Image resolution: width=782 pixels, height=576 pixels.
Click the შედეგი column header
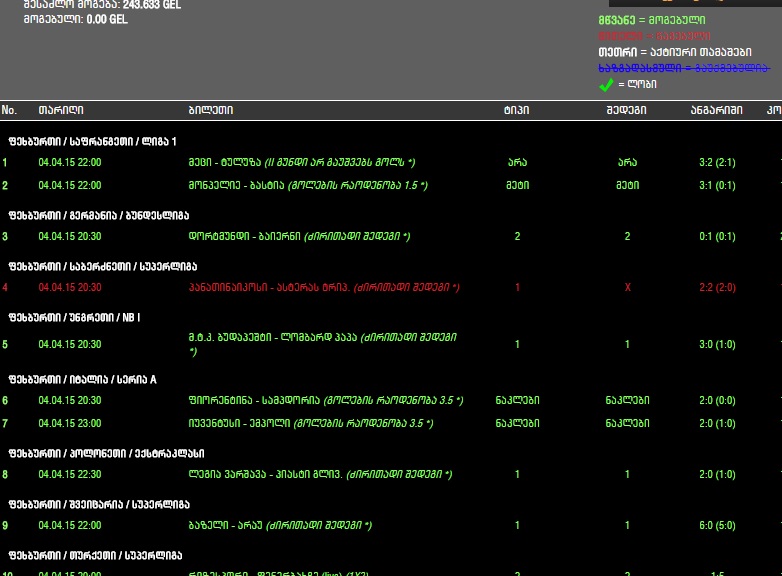[x=627, y=110]
